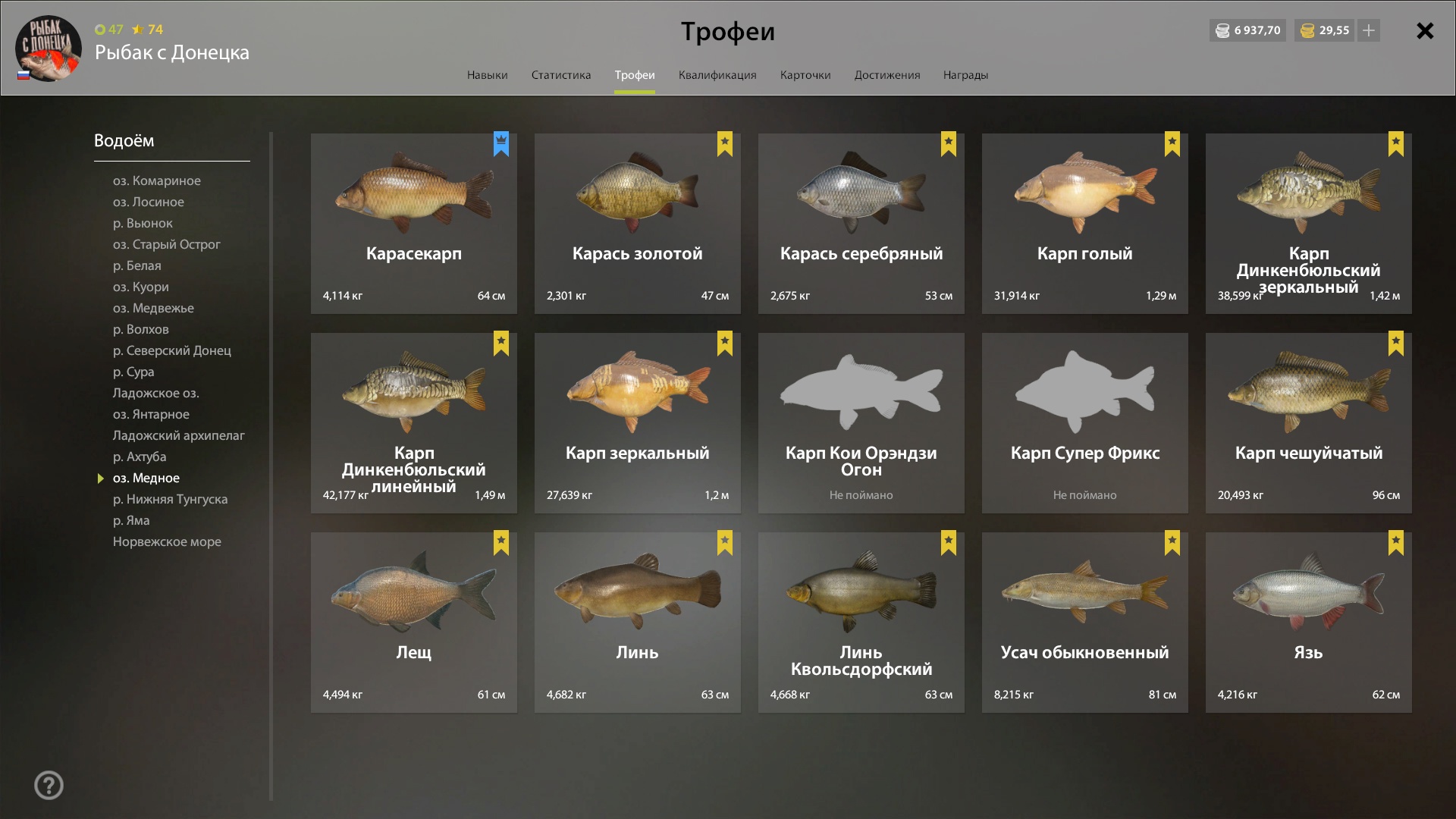Image resolution: width=1456 pixels, height=819 pixels.
Task: Click the gold coins balance icon
Action: point(1307,30)
